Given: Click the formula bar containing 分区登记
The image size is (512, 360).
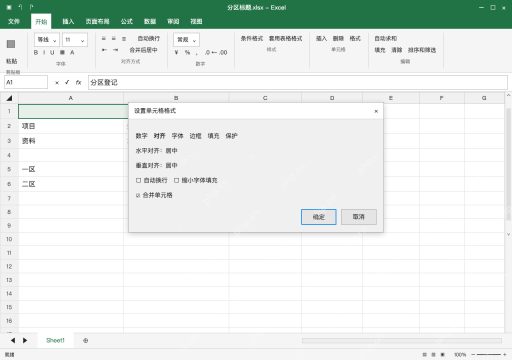Looking at the screenshot, I should point(298,83).
